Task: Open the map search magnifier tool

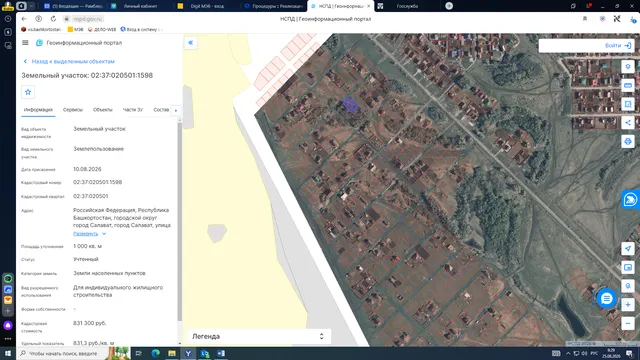Action: (627, 286)
